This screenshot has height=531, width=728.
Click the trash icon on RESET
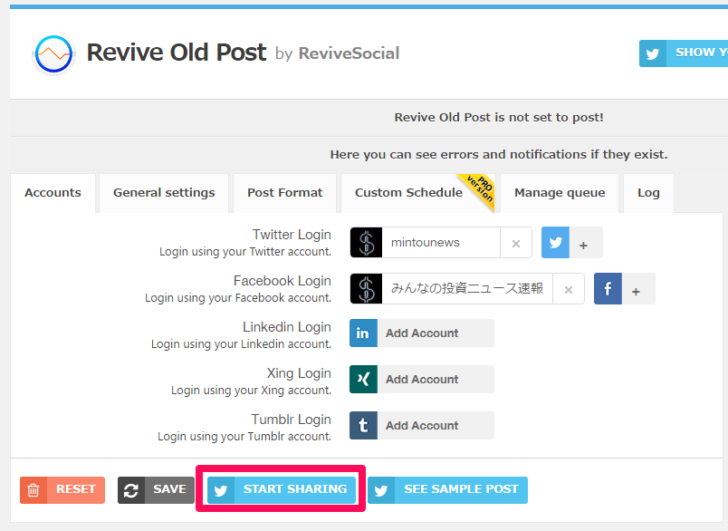[x=33, y=490]
